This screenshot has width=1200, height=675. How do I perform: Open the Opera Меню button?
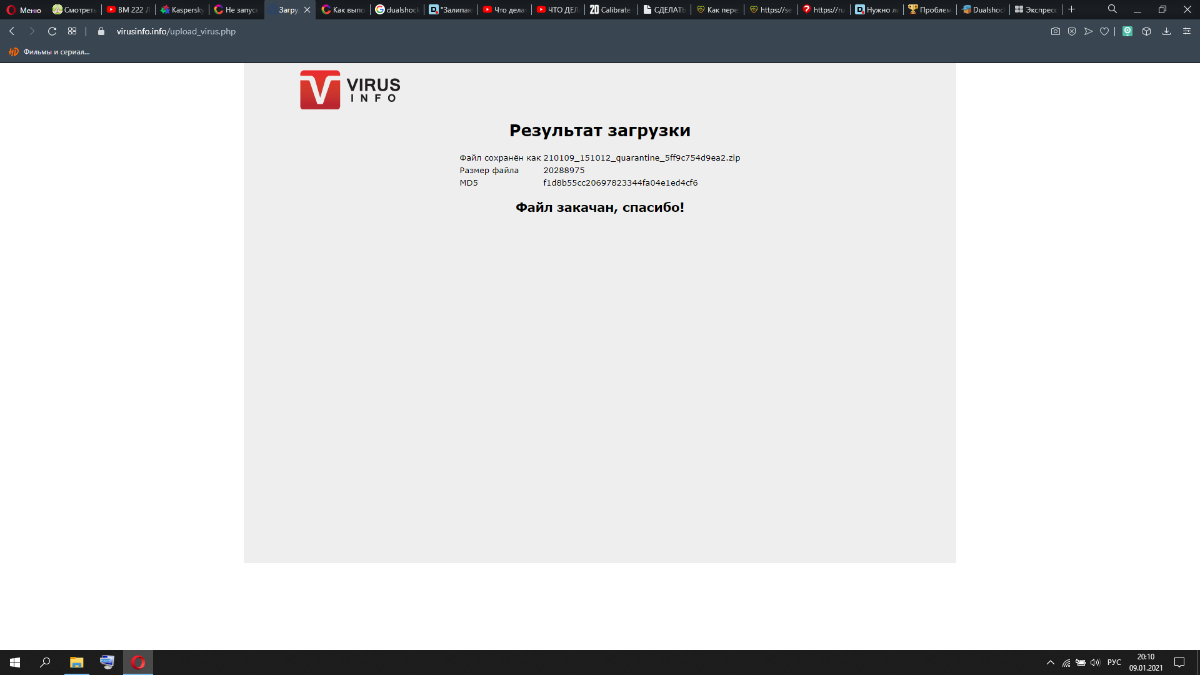point(24,9)
